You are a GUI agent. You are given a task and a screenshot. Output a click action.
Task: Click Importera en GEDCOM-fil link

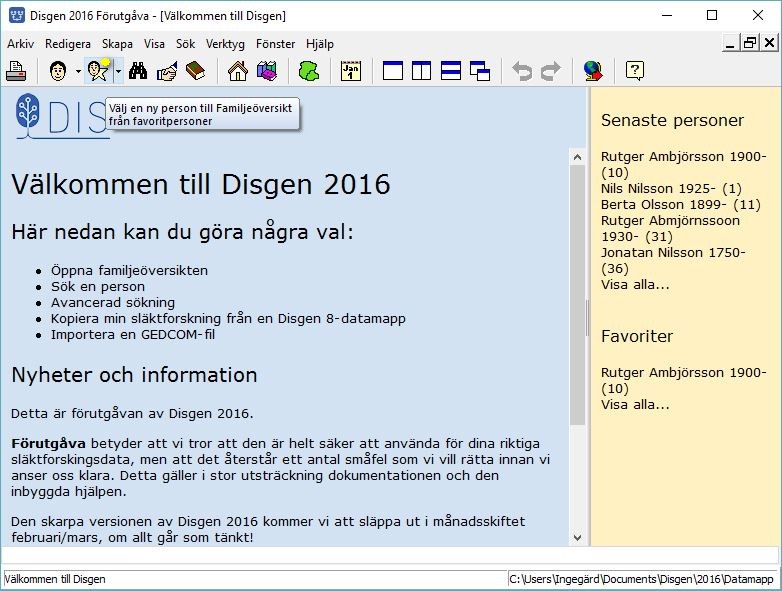[x=133, y=334]
